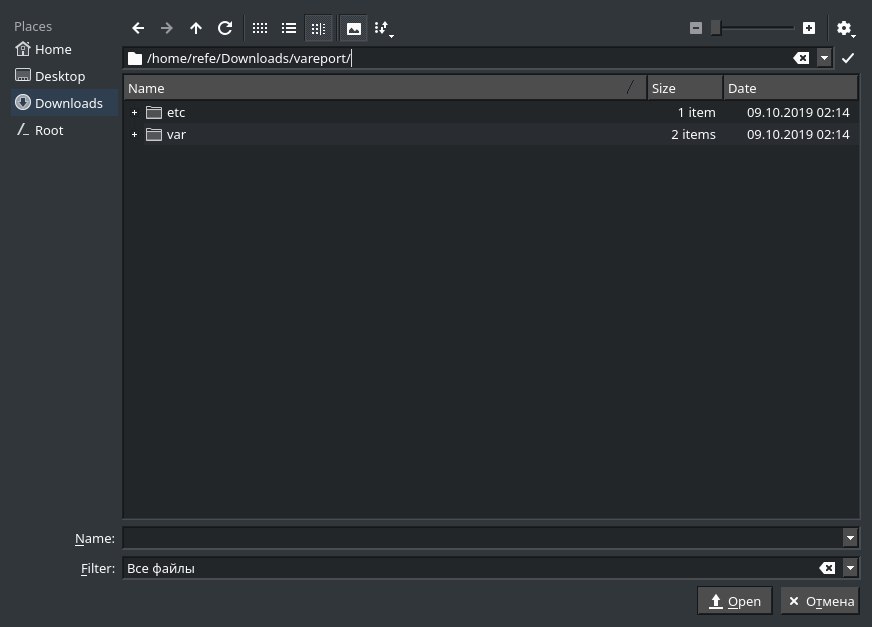Click the '2 items' size cell
The height and width of the screenshot is (627, 872).
pyautogui.click(x=693, y=135)
